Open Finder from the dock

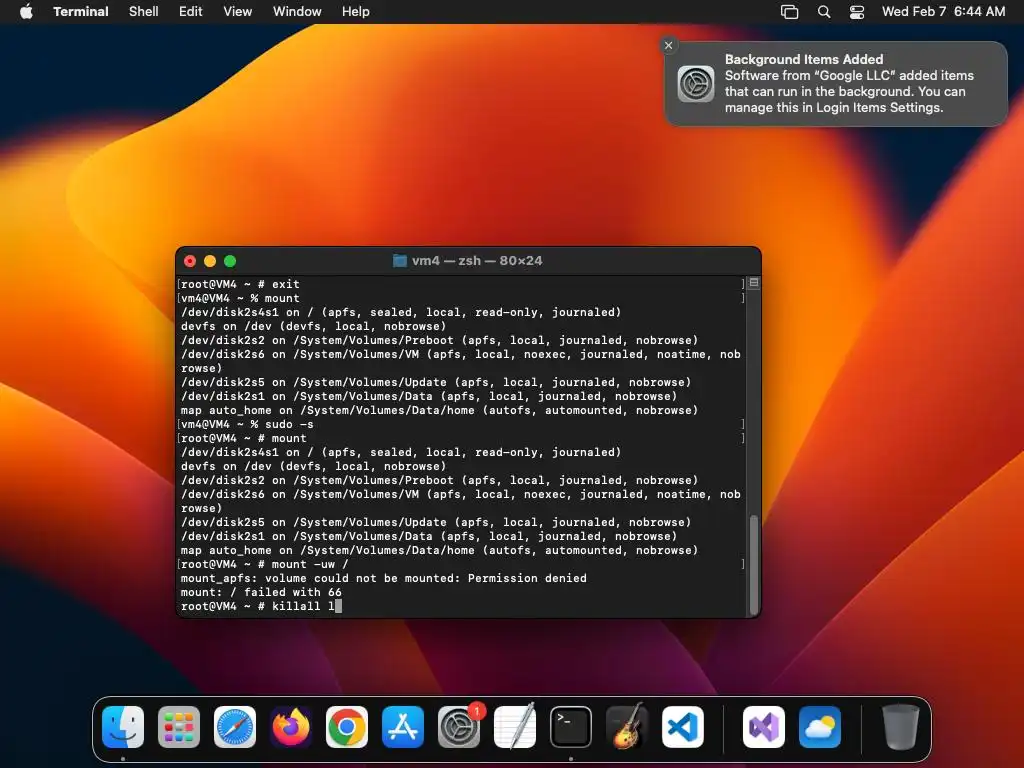123,727
